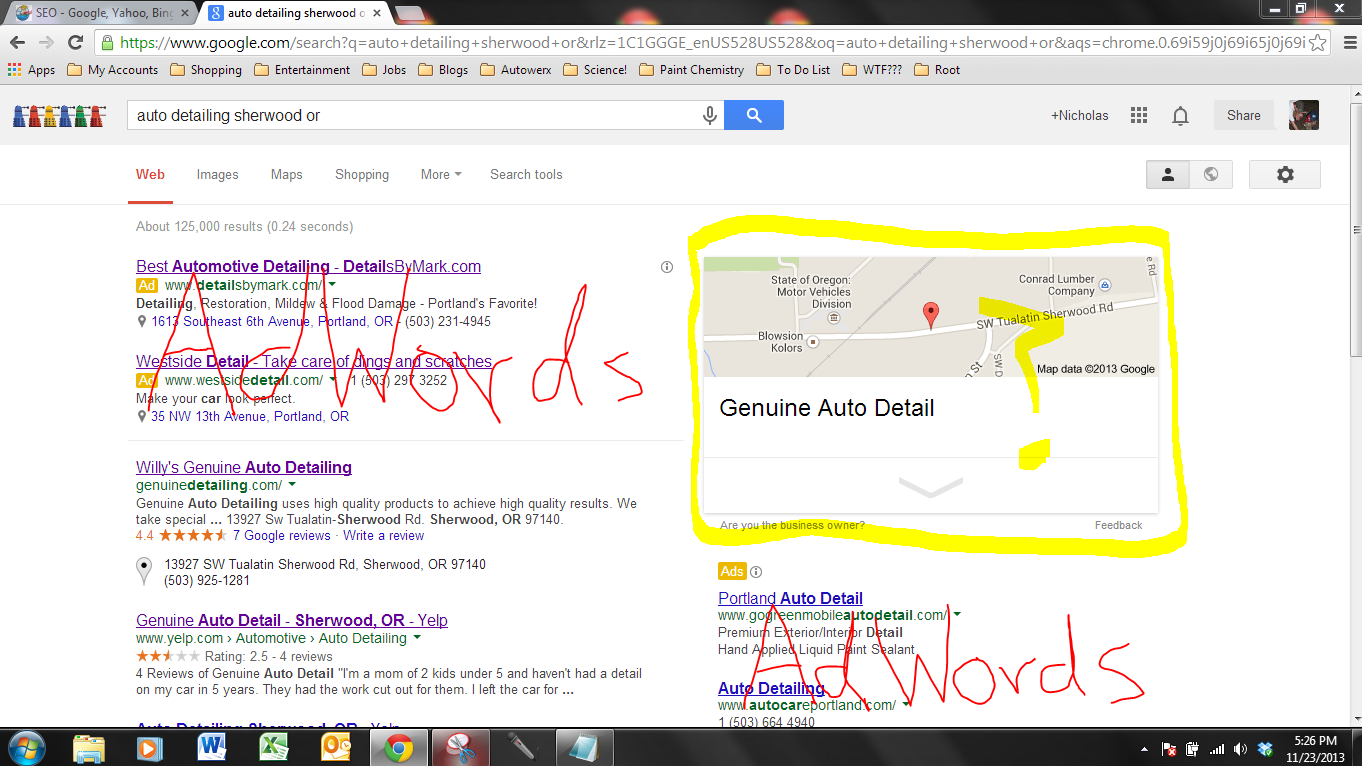Open the Autowerx bookmarks folder
The width and height of the screenshot is (1362, 766).
pos(516,70)
